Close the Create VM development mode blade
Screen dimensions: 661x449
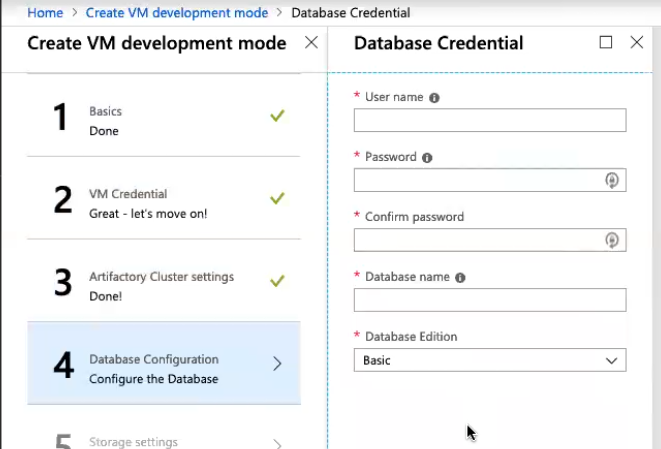[311, 42]
